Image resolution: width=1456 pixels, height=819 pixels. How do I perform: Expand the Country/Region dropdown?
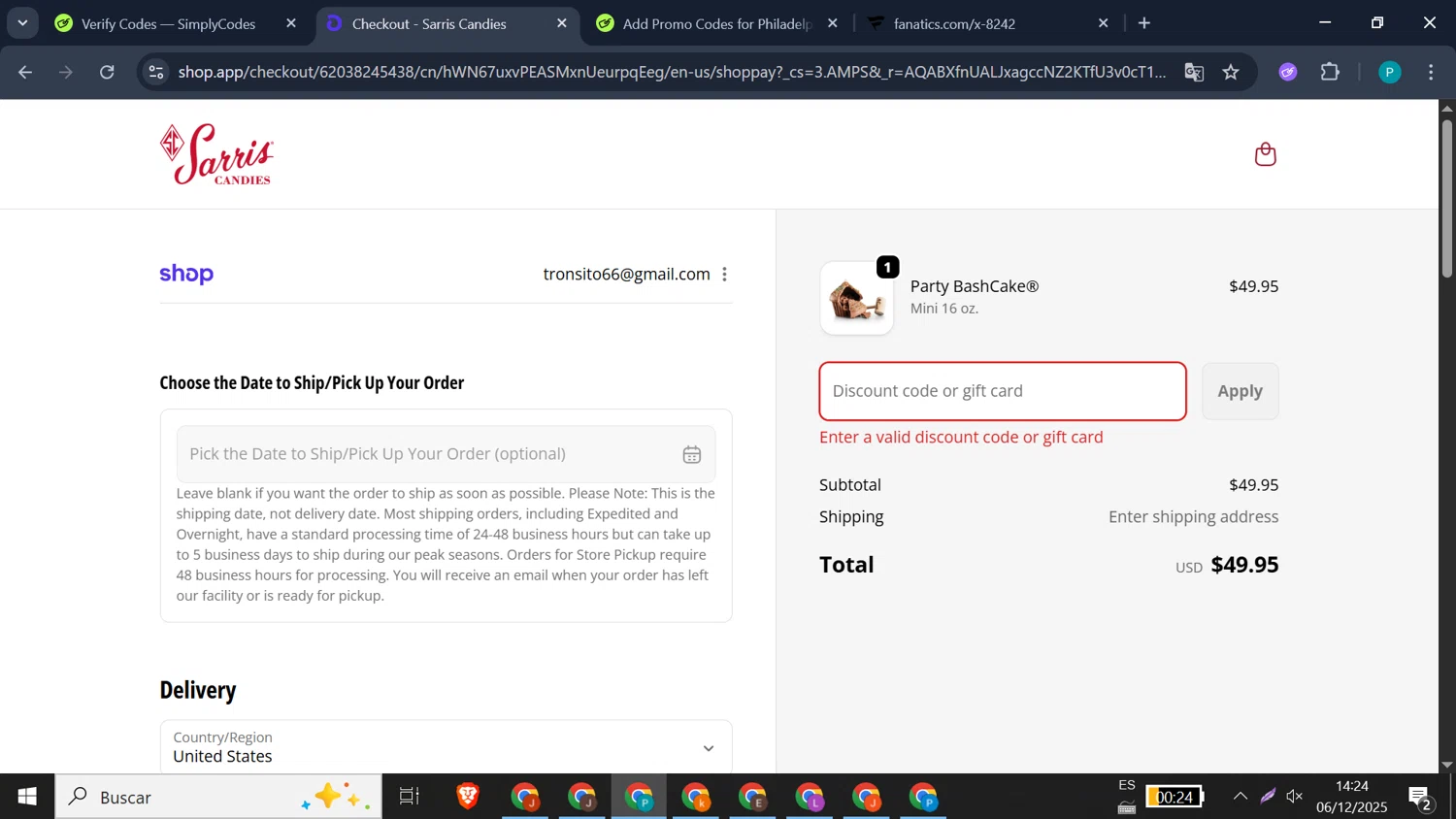[446, 747]
